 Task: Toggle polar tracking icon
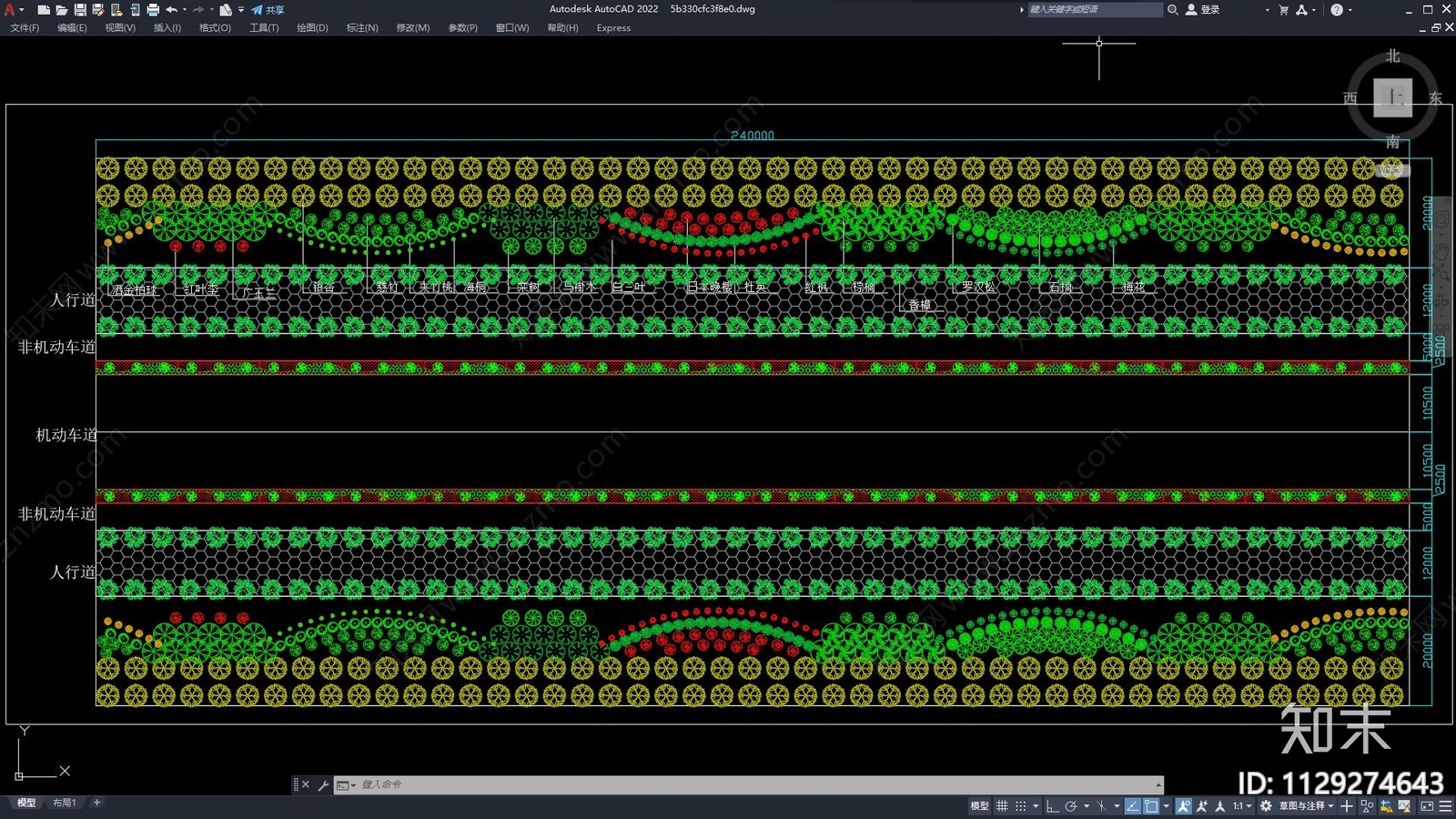[x=1071, y=806]
